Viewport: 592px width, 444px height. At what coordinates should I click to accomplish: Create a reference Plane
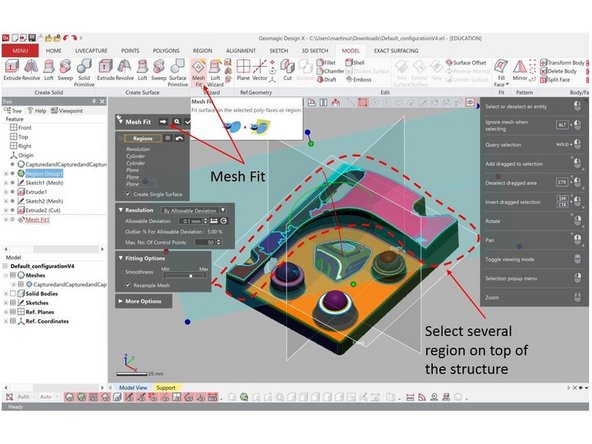243,70
